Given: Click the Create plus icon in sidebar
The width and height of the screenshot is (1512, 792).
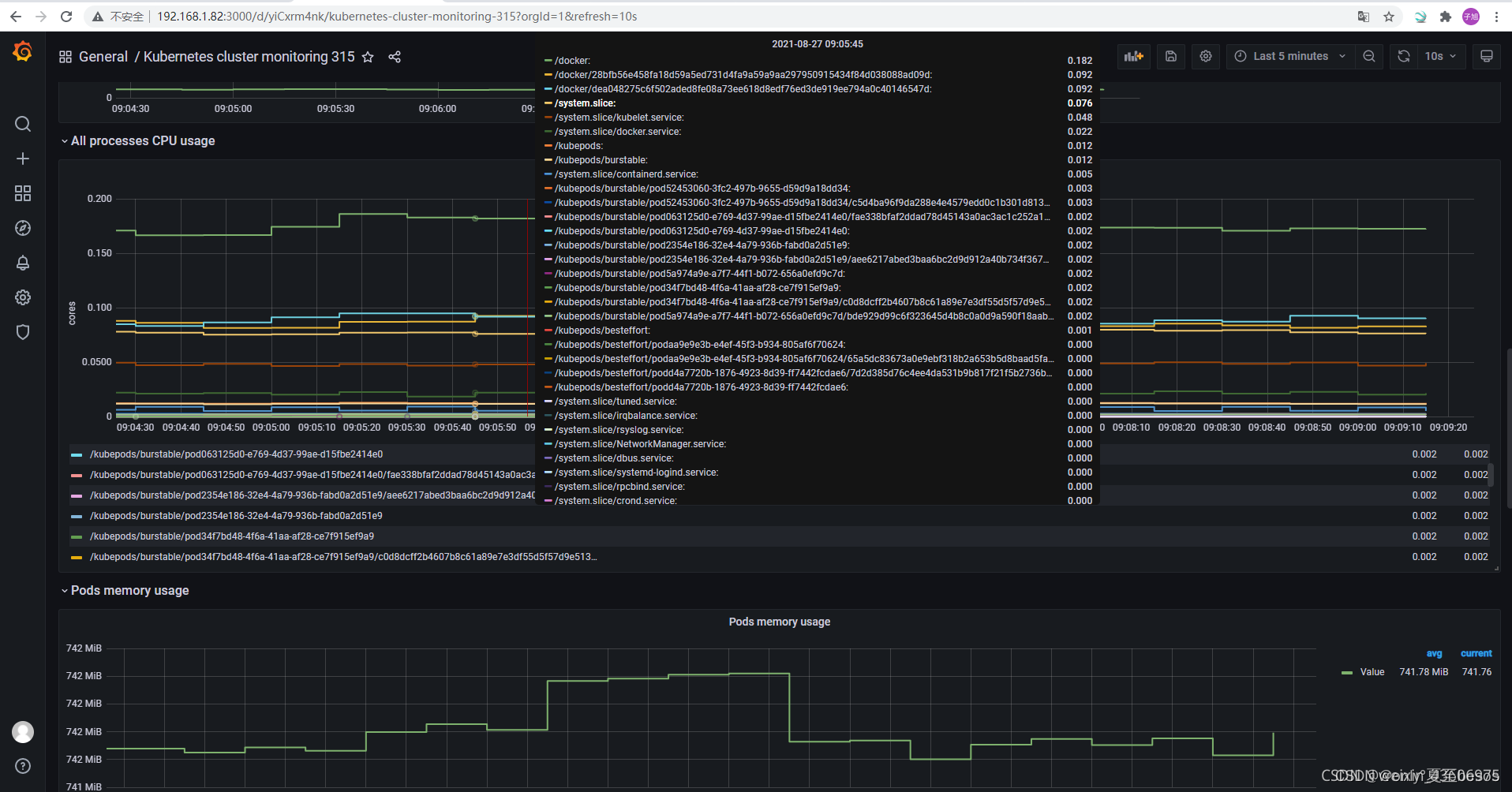Looking at the screenshot, I should pos(23,159).
